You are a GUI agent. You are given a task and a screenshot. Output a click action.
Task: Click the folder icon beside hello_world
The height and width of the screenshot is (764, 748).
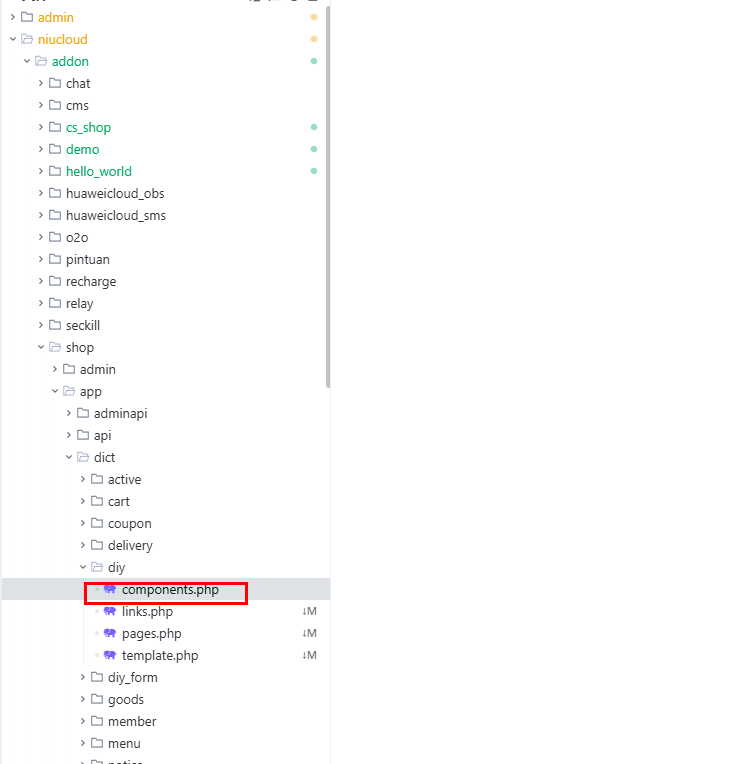click(x=55, y=172)
